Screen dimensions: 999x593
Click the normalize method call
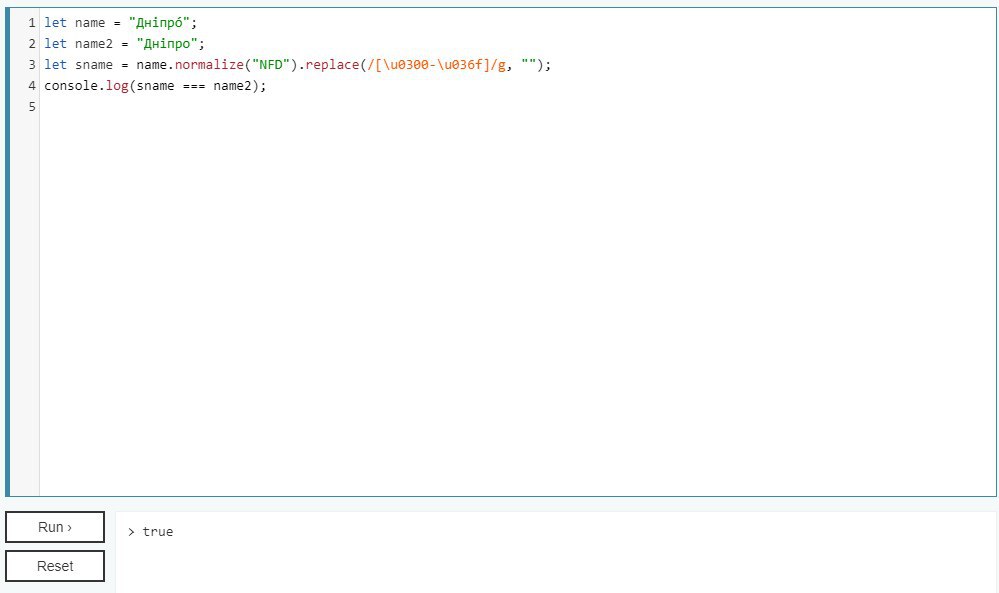tap(209, 65)
